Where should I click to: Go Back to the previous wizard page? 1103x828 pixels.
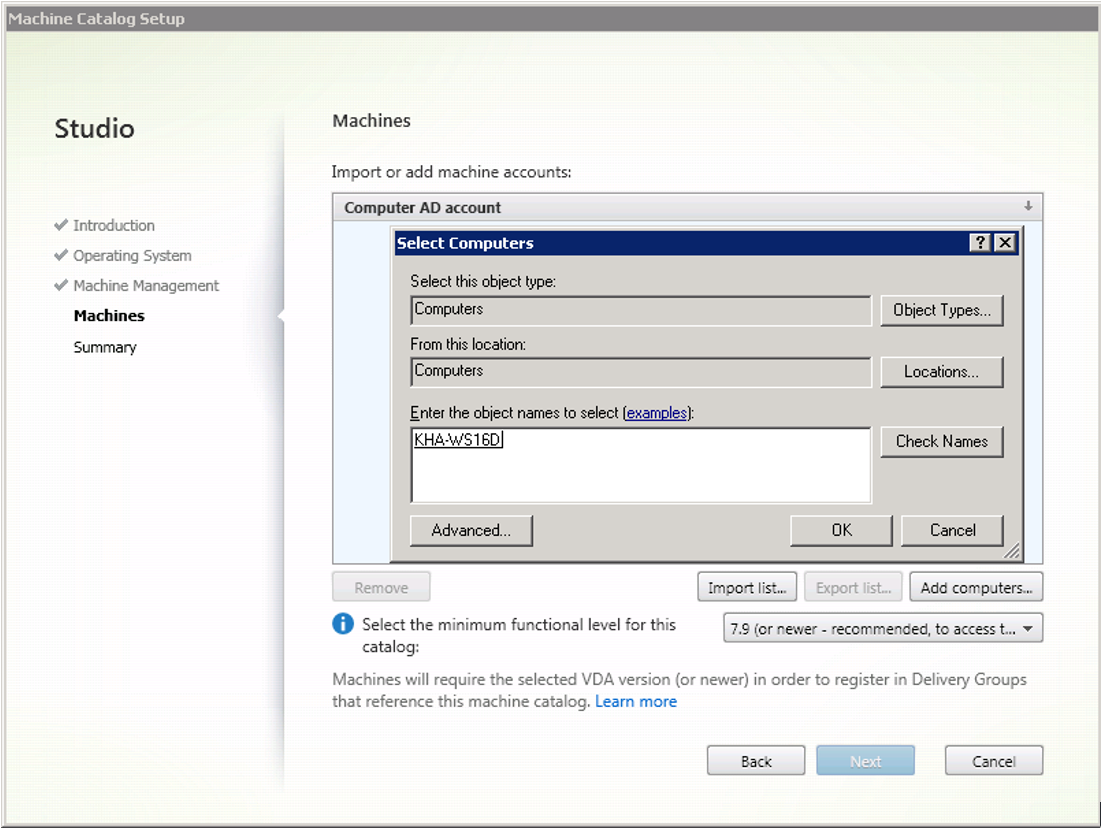point(756,761)
